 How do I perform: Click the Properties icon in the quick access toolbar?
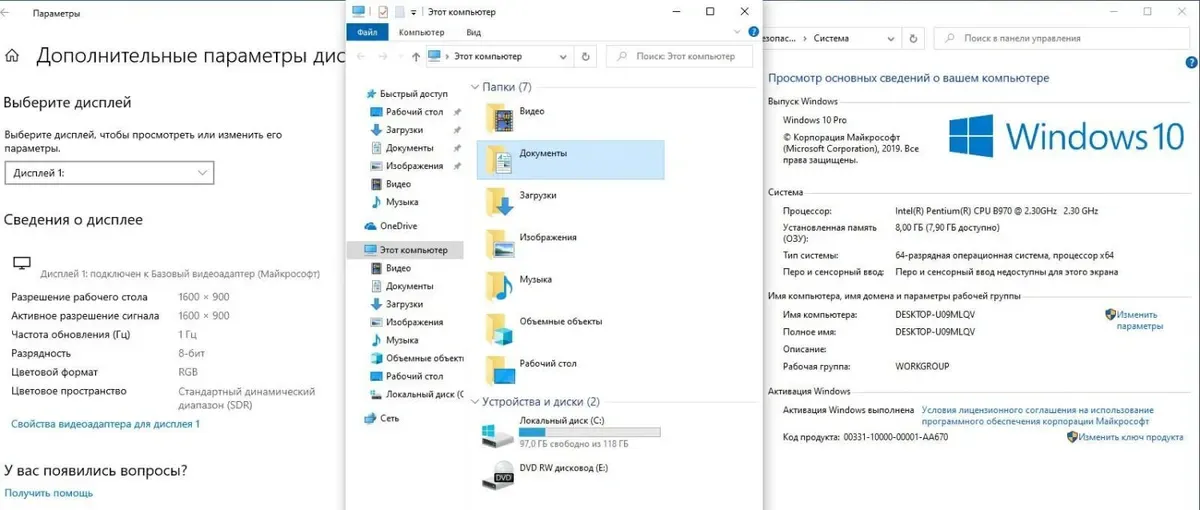(383, 12)
